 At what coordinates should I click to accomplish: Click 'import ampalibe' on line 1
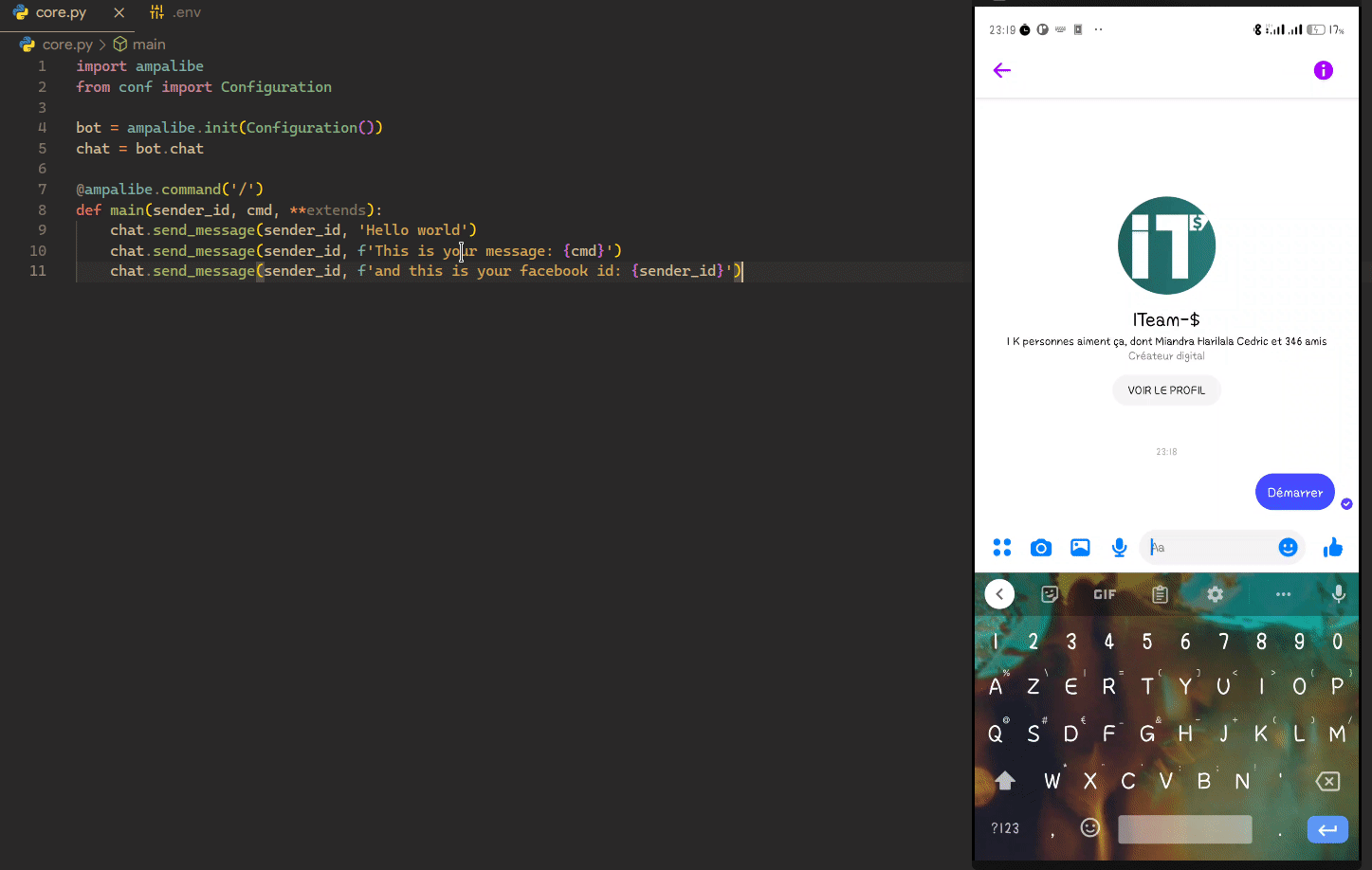139,66
